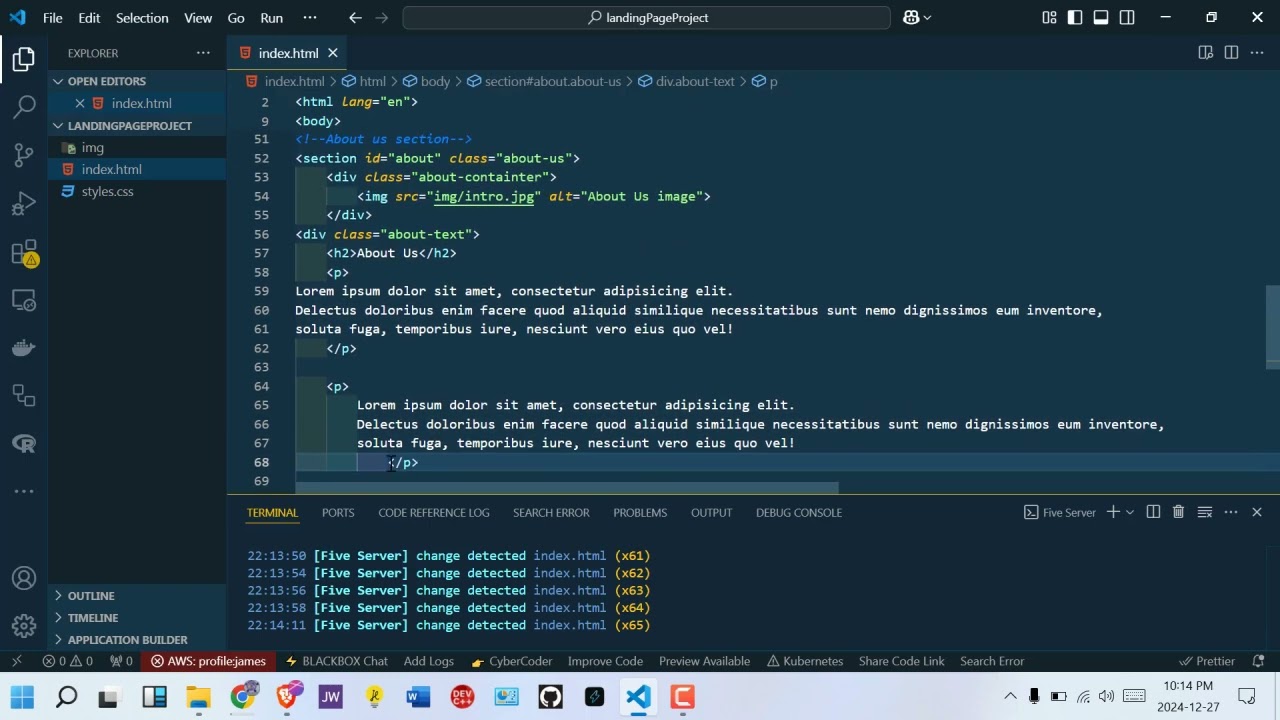
Task: Open Explorer Views and More Actions
Action: [203, 53]
